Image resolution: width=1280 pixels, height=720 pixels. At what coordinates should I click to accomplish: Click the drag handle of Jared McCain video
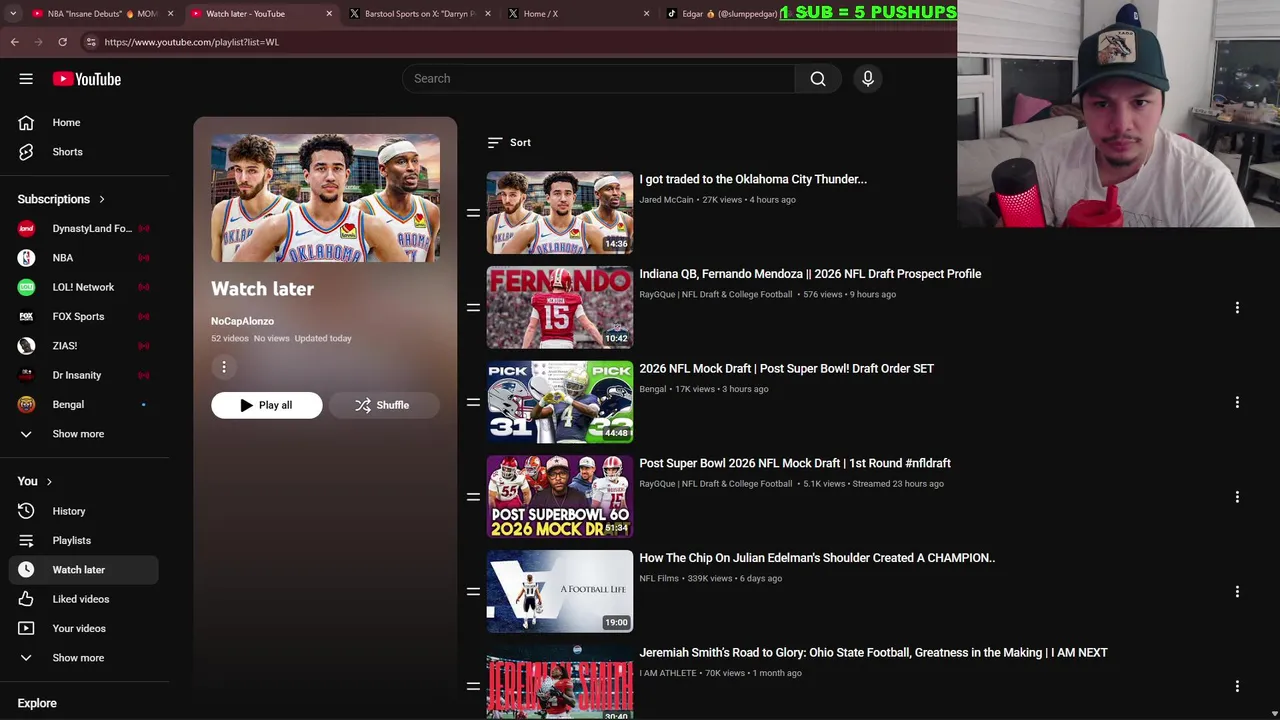pos(473,213)
